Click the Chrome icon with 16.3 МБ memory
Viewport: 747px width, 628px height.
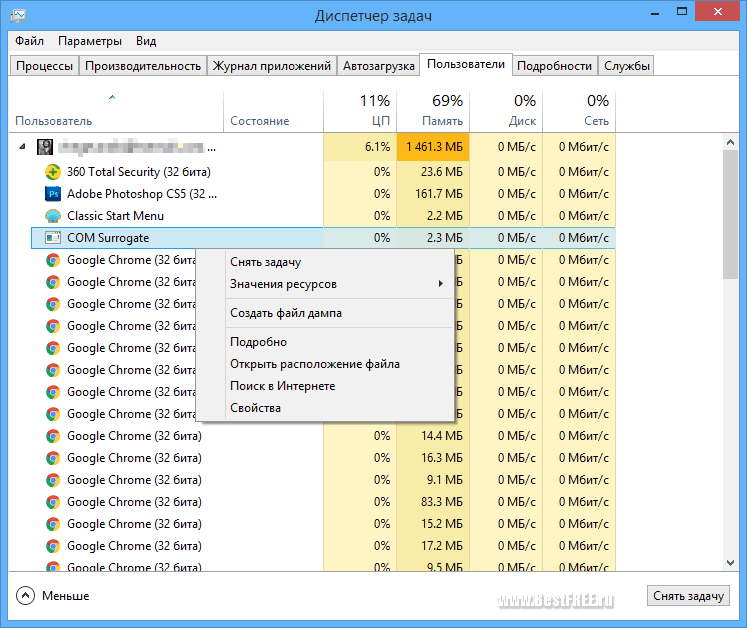click(52, 458)
